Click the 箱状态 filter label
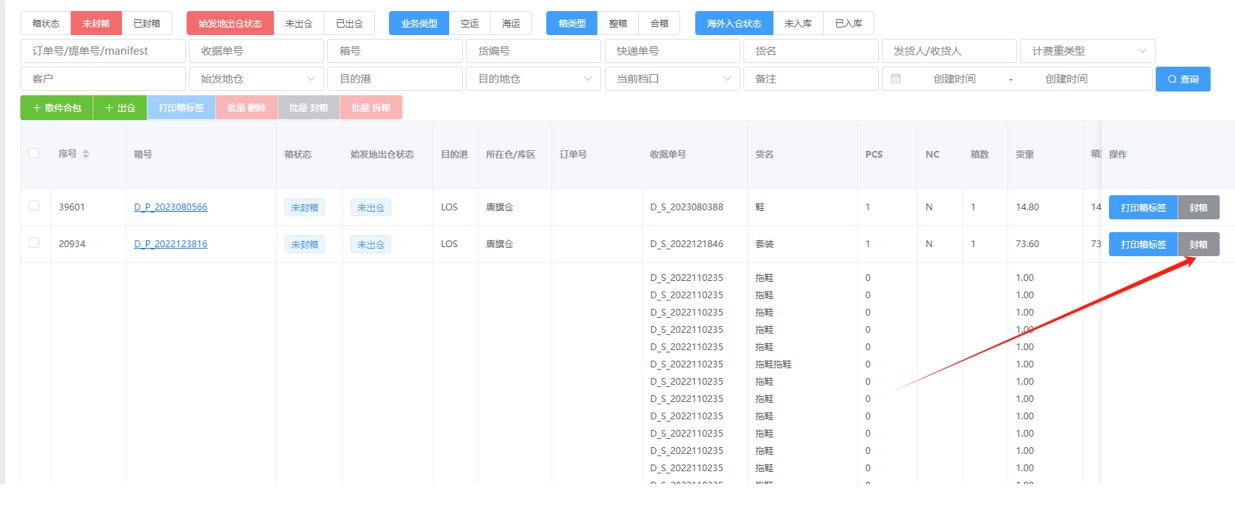This screenshot has height=509, width=1235. click(x=45, y=23)
